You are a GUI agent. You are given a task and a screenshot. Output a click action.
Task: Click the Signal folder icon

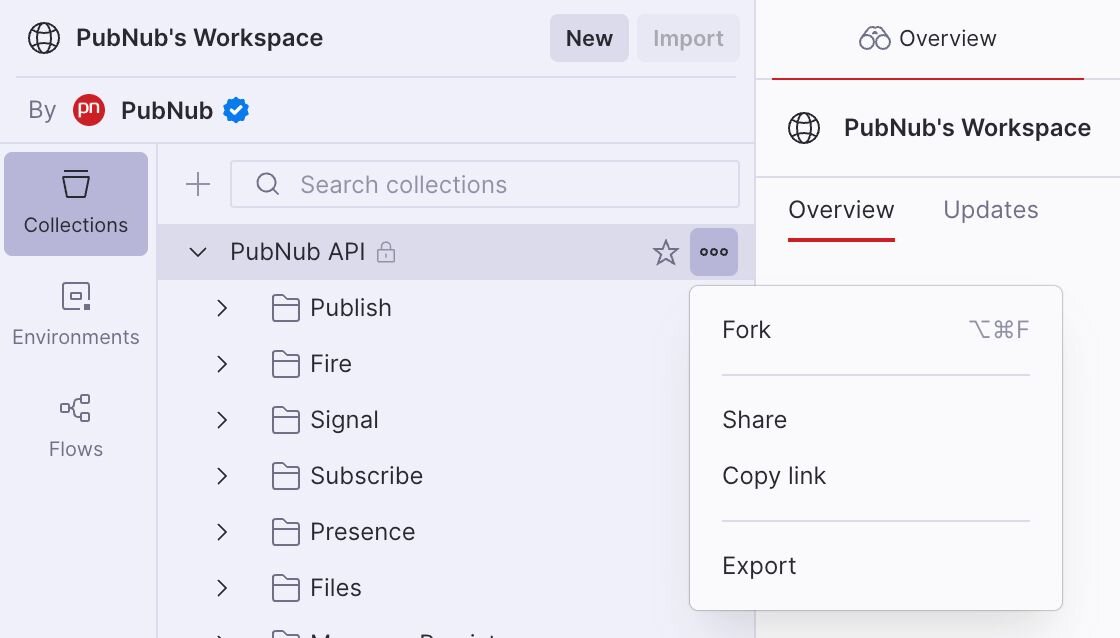coord(286,420)
